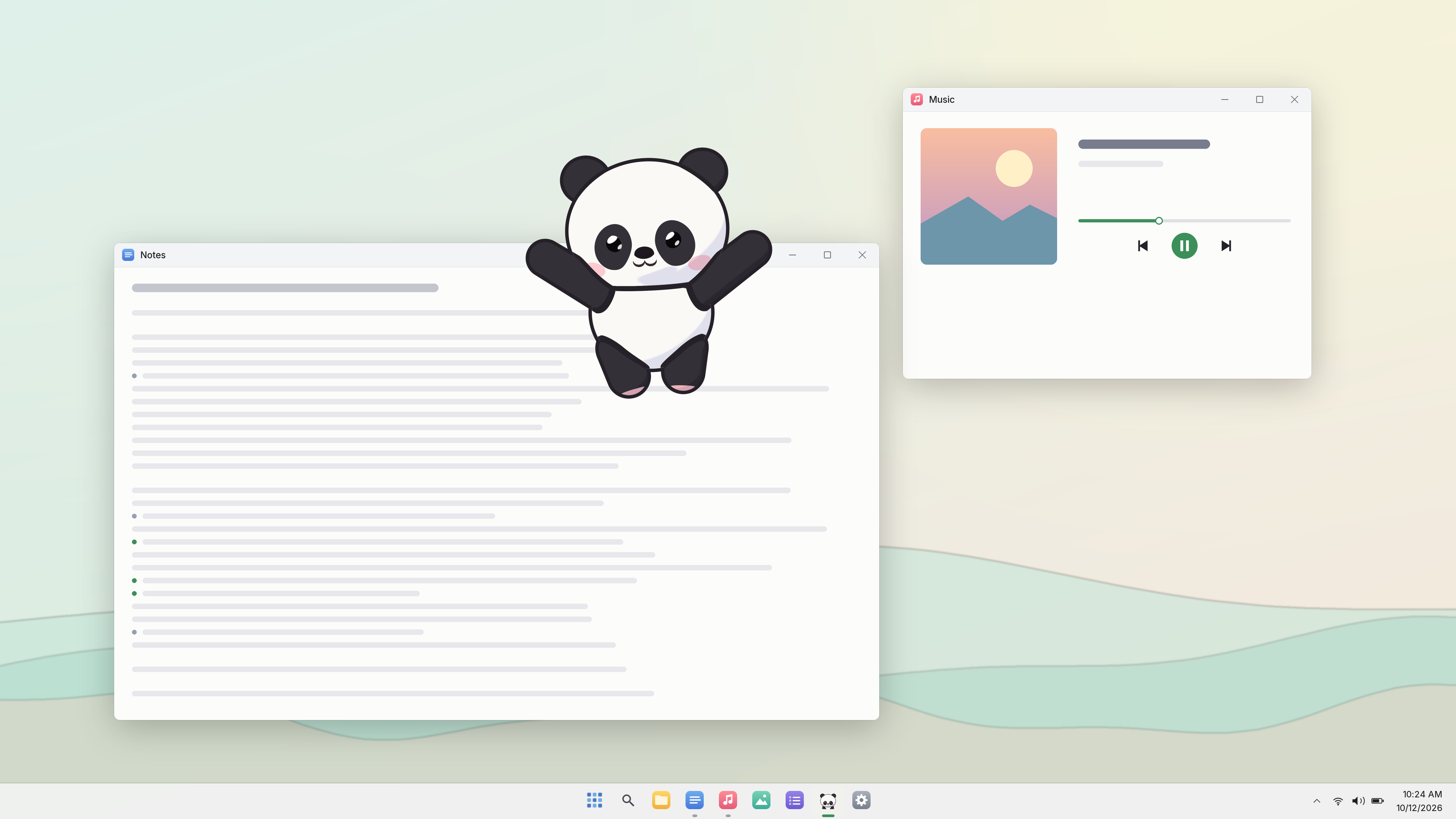This screenshot has width=1456, height=819.
Task: Click the song title placeholder in Music
Action: 1144,144
